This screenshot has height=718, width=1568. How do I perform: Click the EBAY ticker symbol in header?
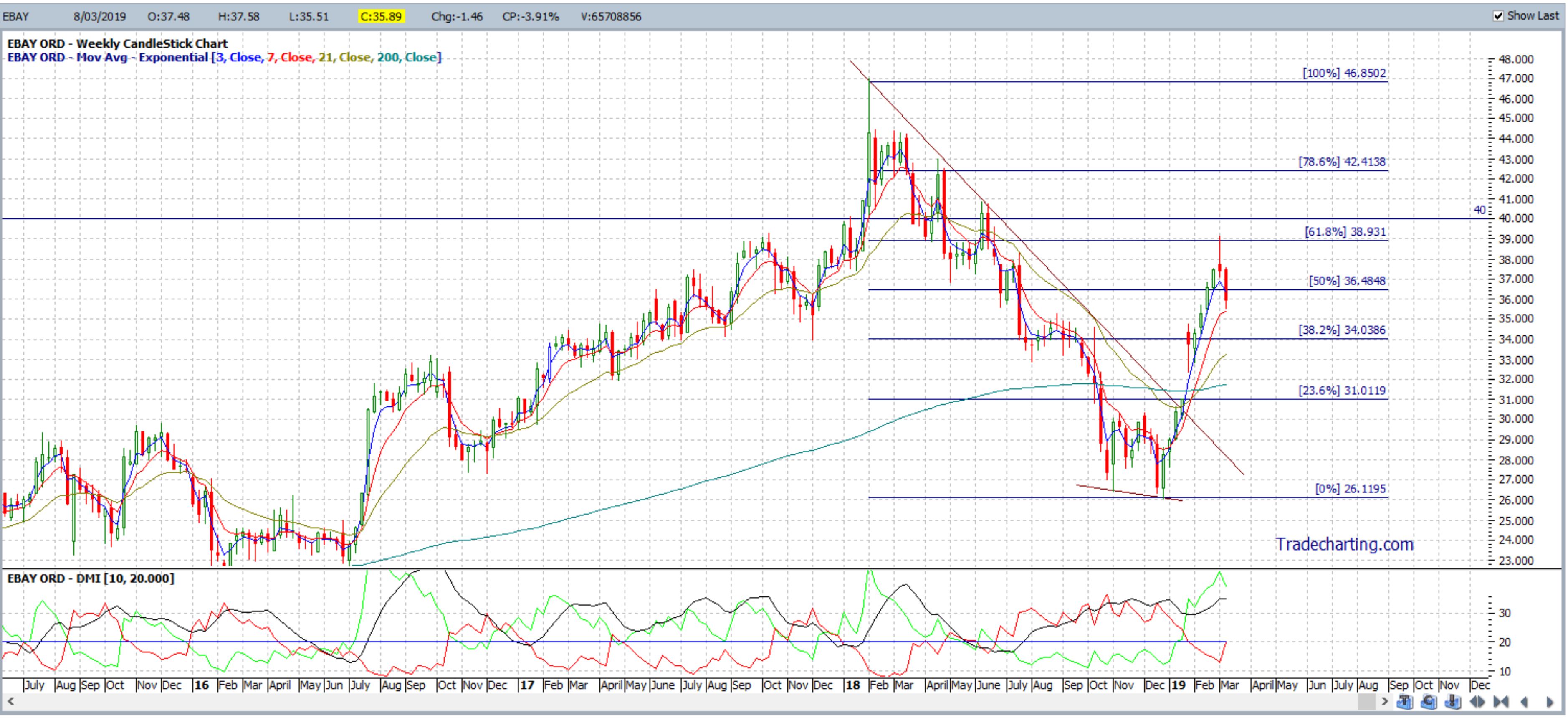[x=16, y=16]
